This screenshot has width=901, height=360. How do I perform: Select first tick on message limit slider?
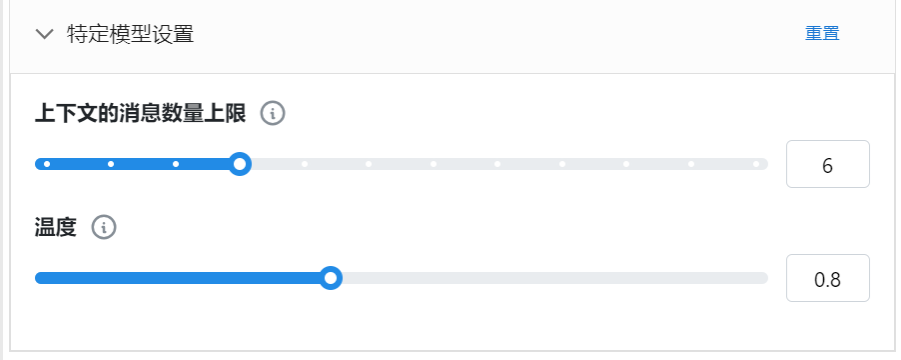[x=47, y=164]
